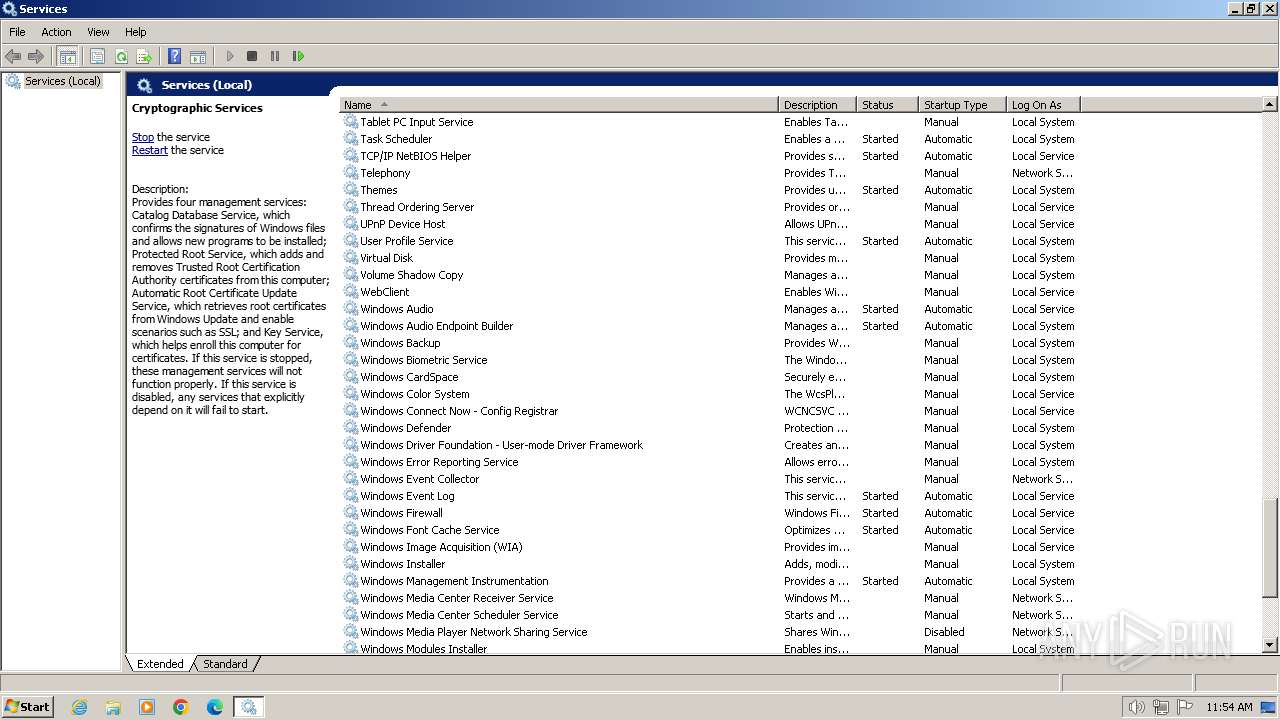Switch to the Extended tab
Screen dimensions: 1280x720
tap(160, 664)
